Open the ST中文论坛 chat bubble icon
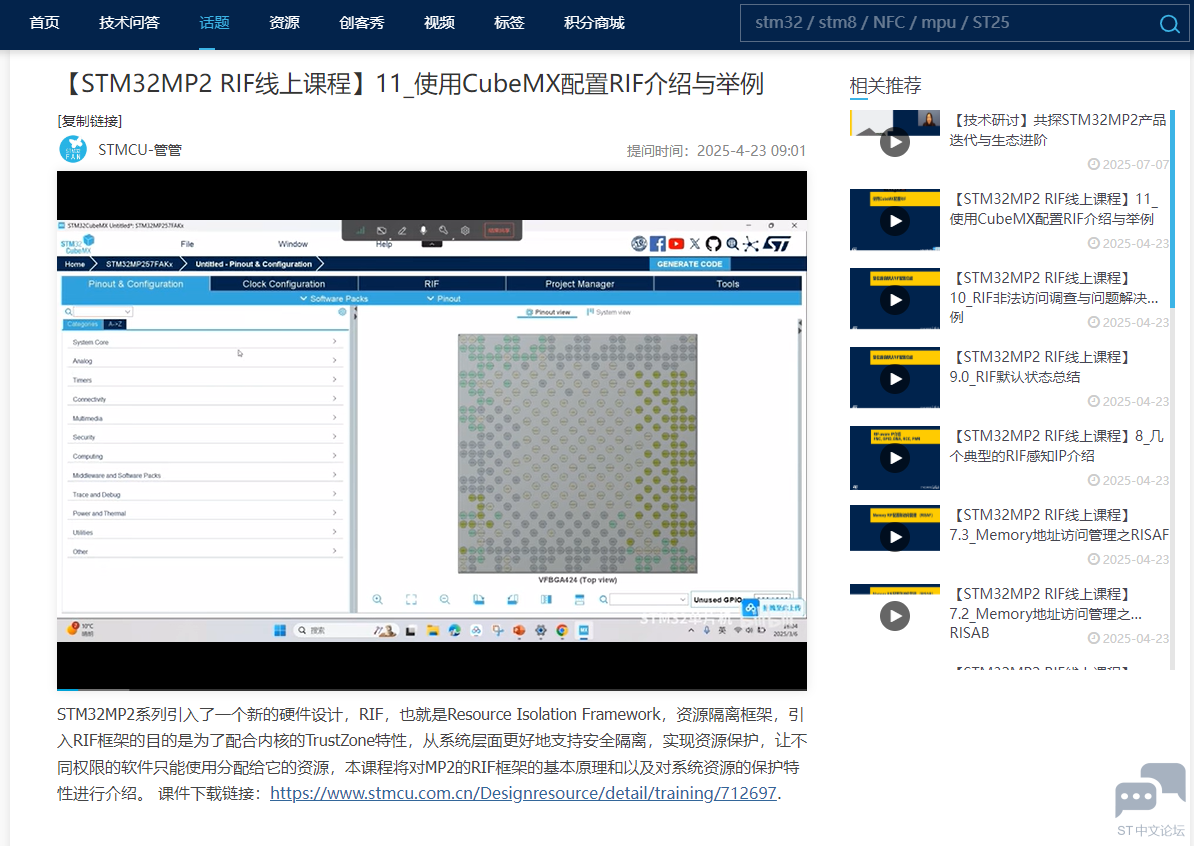 1150,790
